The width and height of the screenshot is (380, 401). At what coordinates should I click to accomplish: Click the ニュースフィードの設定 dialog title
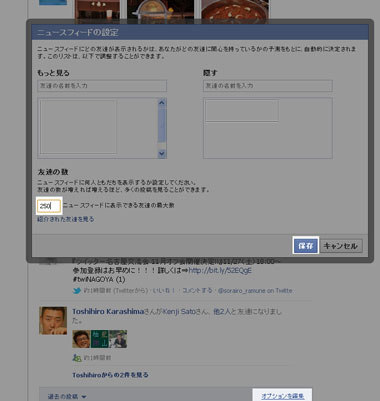coord(78,33)
